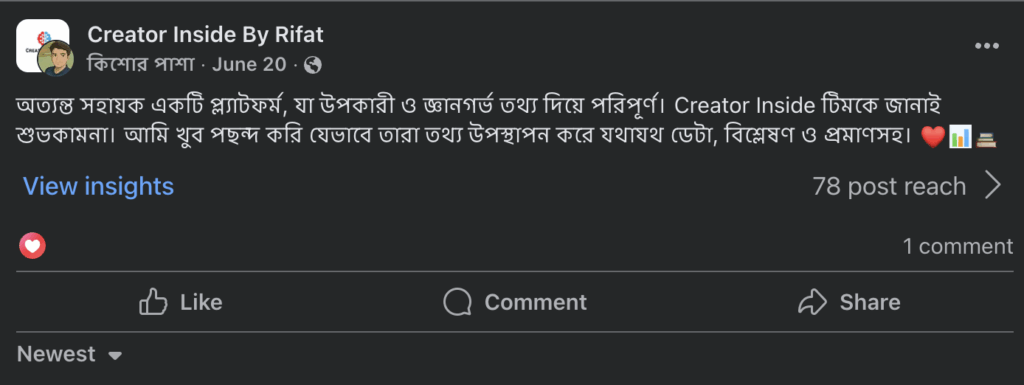Open the three-dot post options menu
The height and width of the screenshot is (385, 1024).
tap(987, 46)
